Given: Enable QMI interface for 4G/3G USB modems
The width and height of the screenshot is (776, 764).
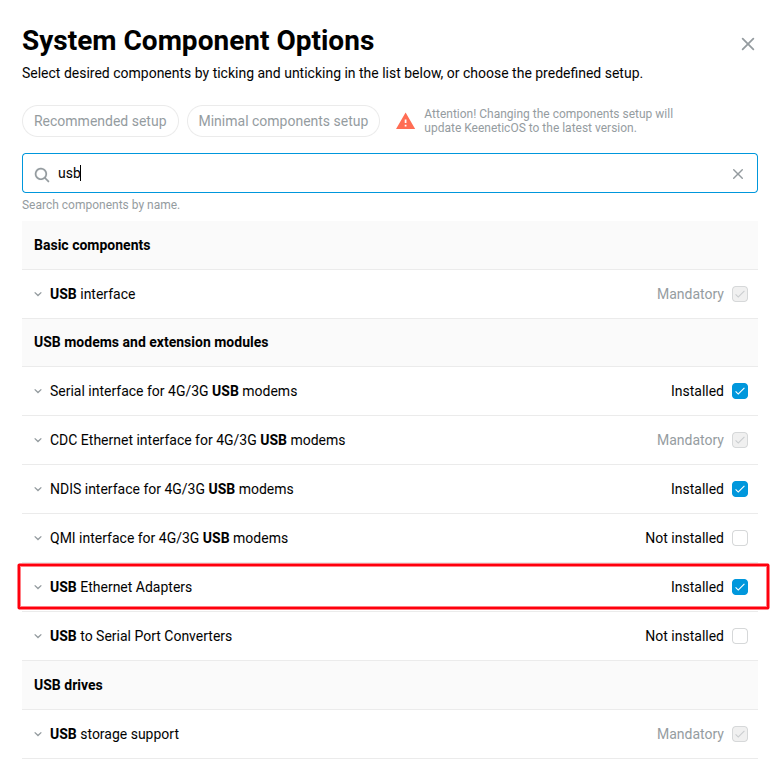Looking at the screenshot, I should pos(740,538).
